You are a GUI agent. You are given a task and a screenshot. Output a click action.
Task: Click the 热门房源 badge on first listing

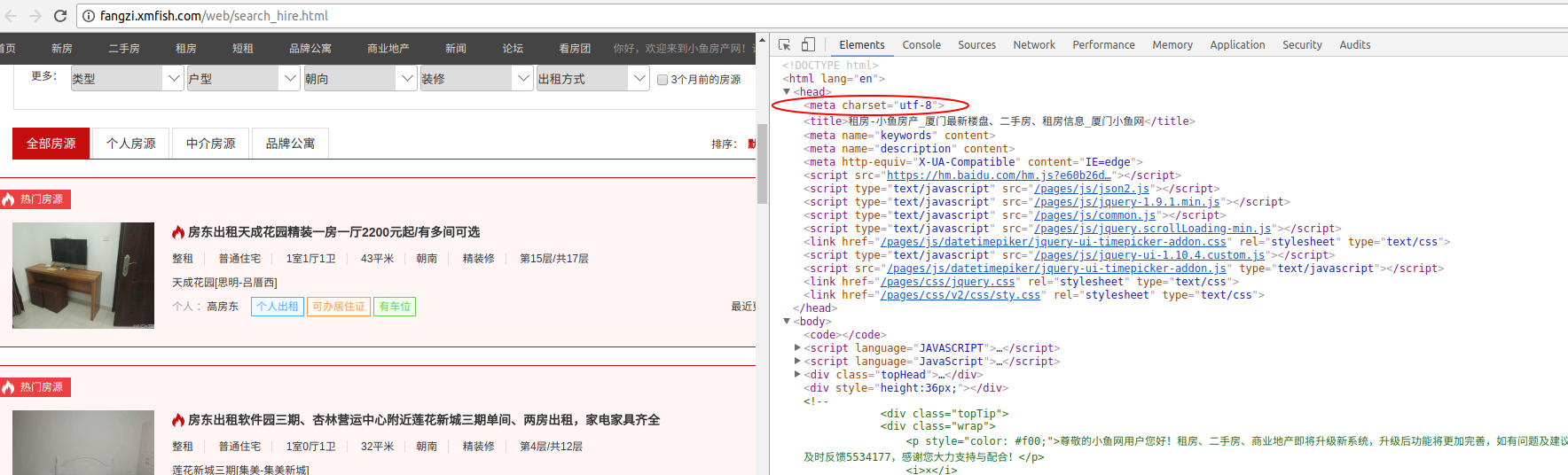click(x=35, y=199)
